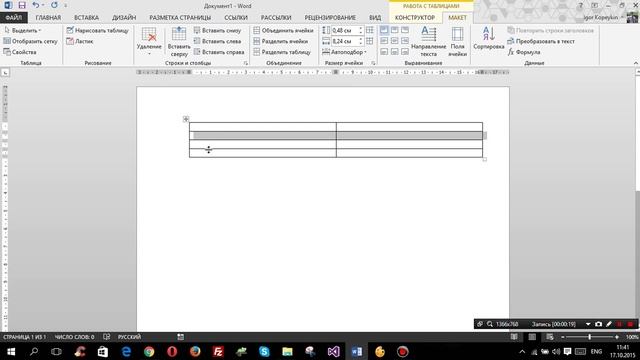Switch to РЕЦЕНЗИРОВАНИЕ ribbon tab
The width and height of the screenshot is (640, 360).
(330, 18)
